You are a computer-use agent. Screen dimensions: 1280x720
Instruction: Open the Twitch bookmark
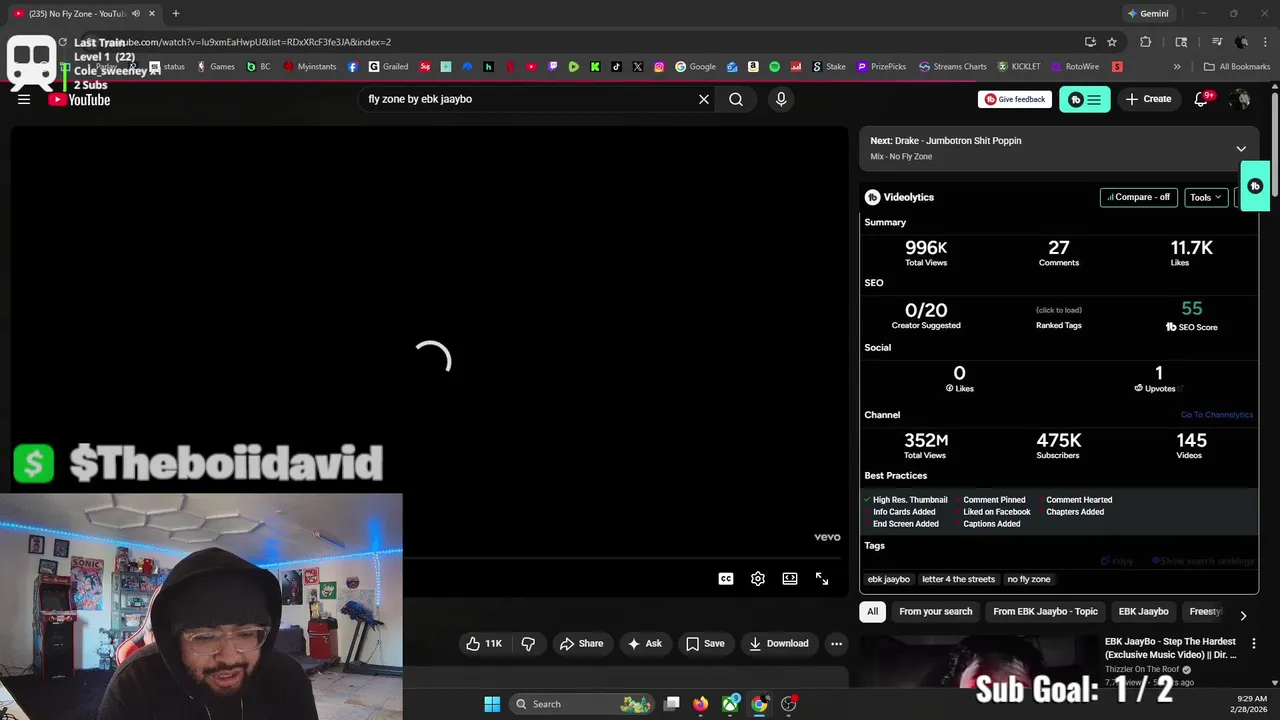553,67
